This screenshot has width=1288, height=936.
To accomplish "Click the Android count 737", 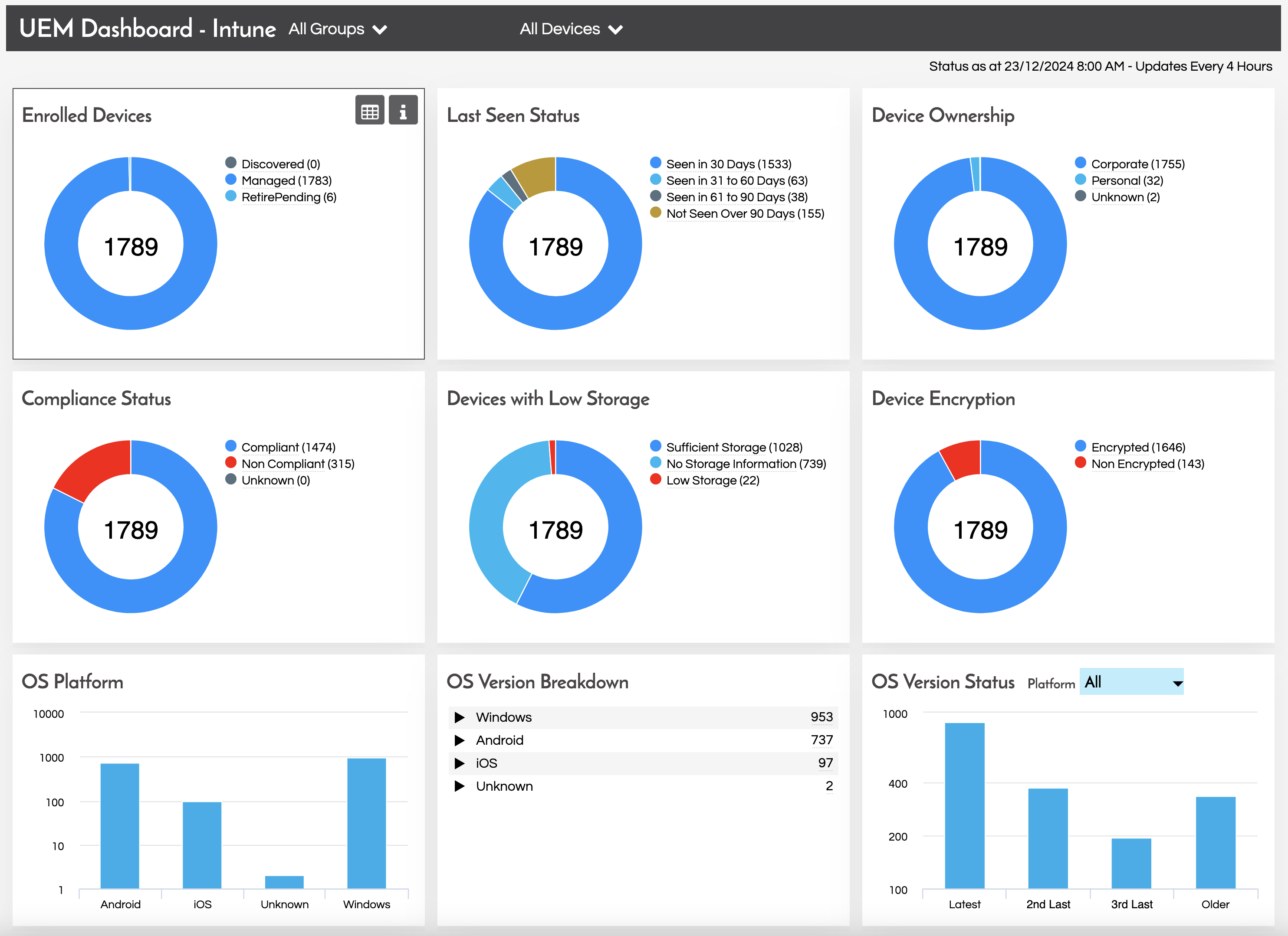I will pos(822,740).
